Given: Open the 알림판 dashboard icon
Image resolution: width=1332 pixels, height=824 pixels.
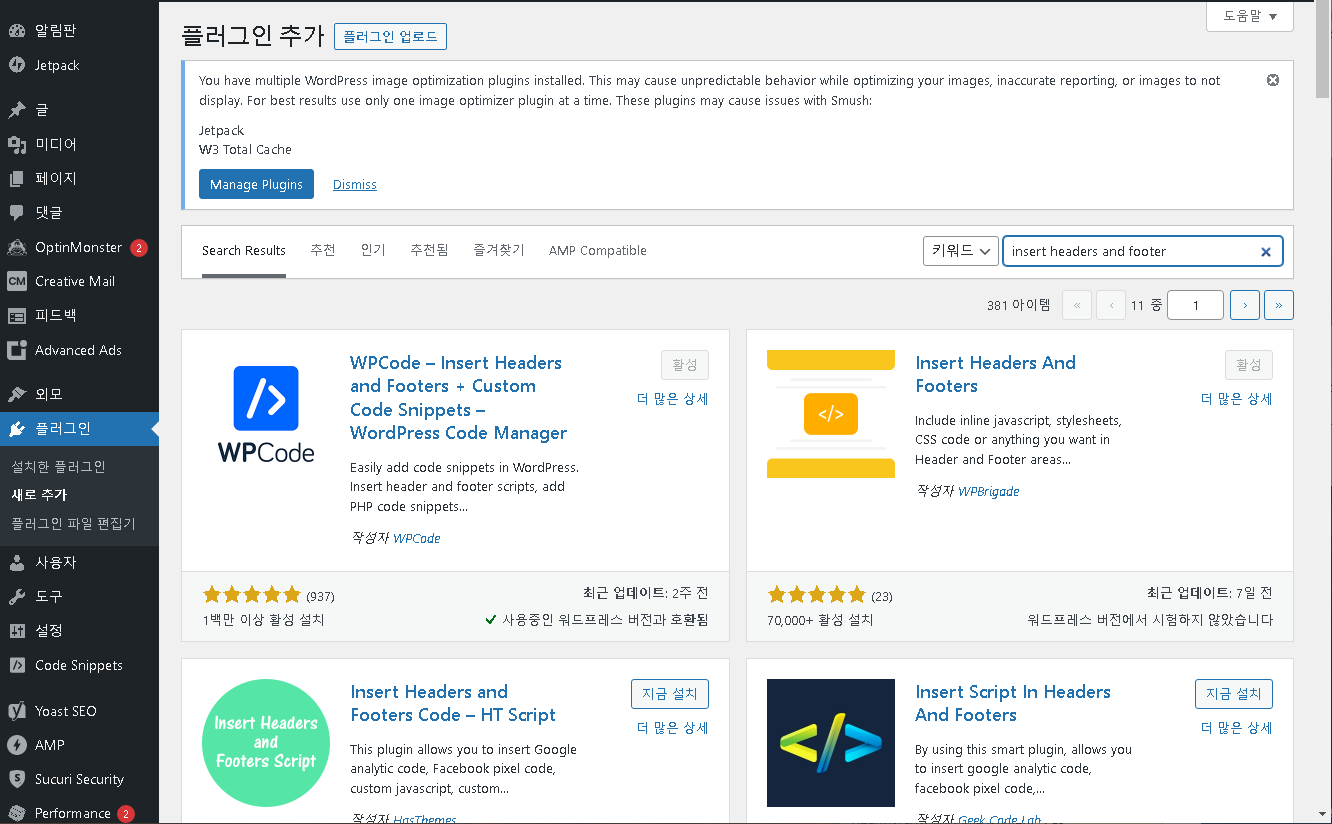Looking at the screenshot, I should coord(17,31).
